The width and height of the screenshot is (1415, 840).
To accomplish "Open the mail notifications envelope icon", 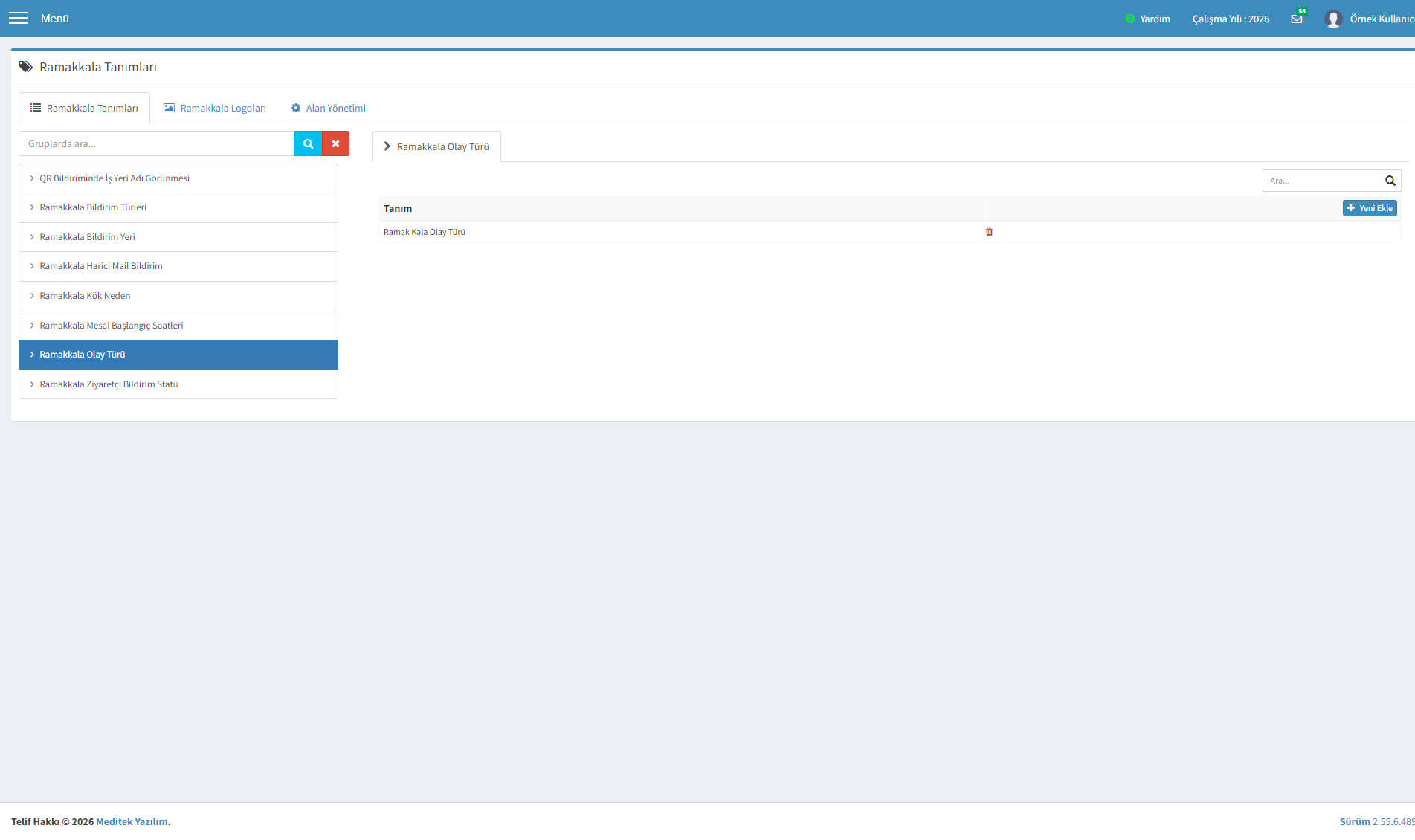I will coord(1297,19).
